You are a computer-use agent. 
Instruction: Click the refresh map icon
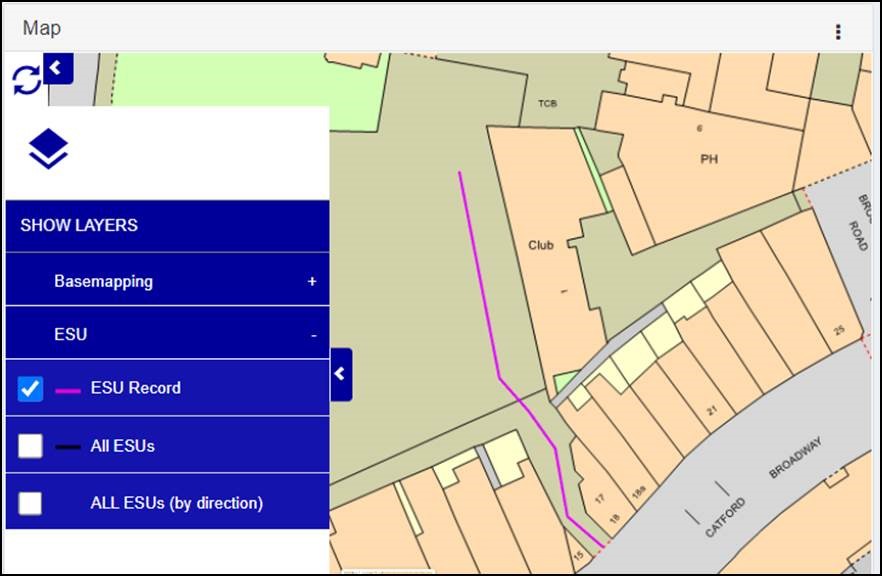(x=26, y=80)
